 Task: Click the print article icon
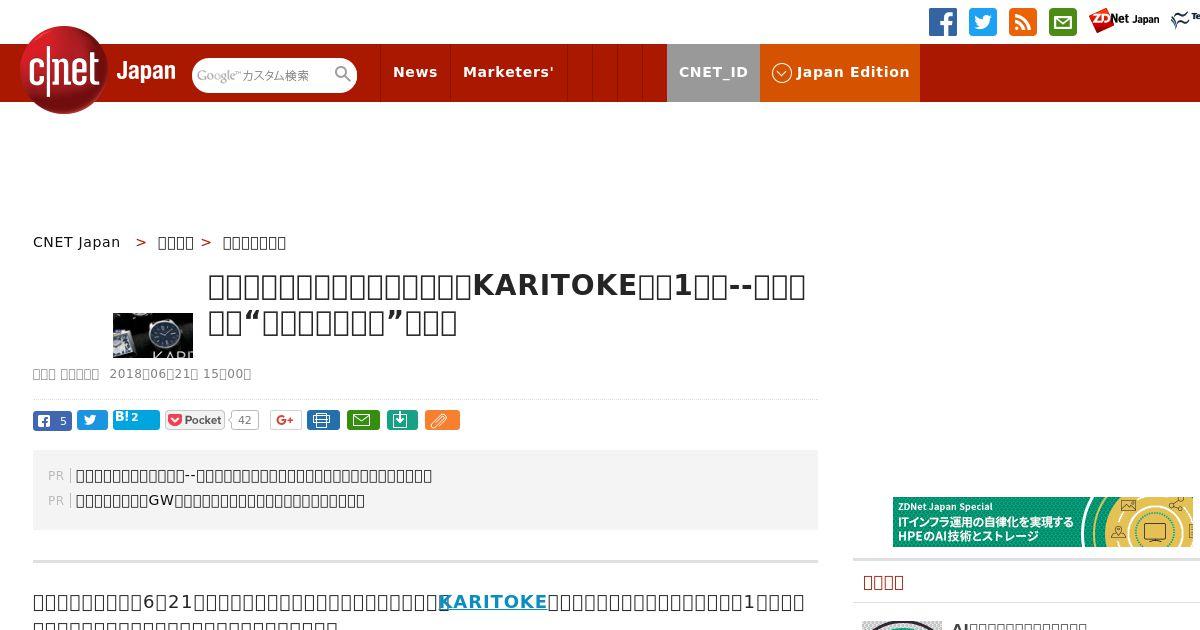pyautogui.click(x=323, y=420)
